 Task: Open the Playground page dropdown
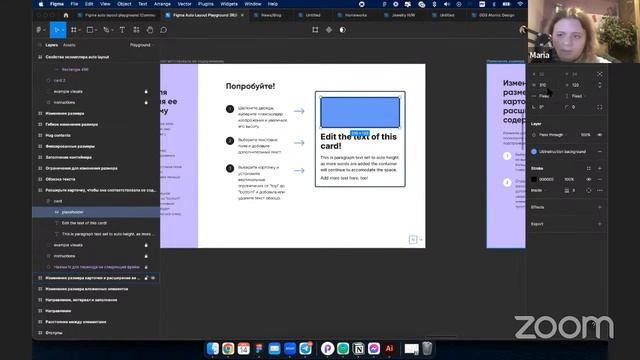(x=142, y=45)
